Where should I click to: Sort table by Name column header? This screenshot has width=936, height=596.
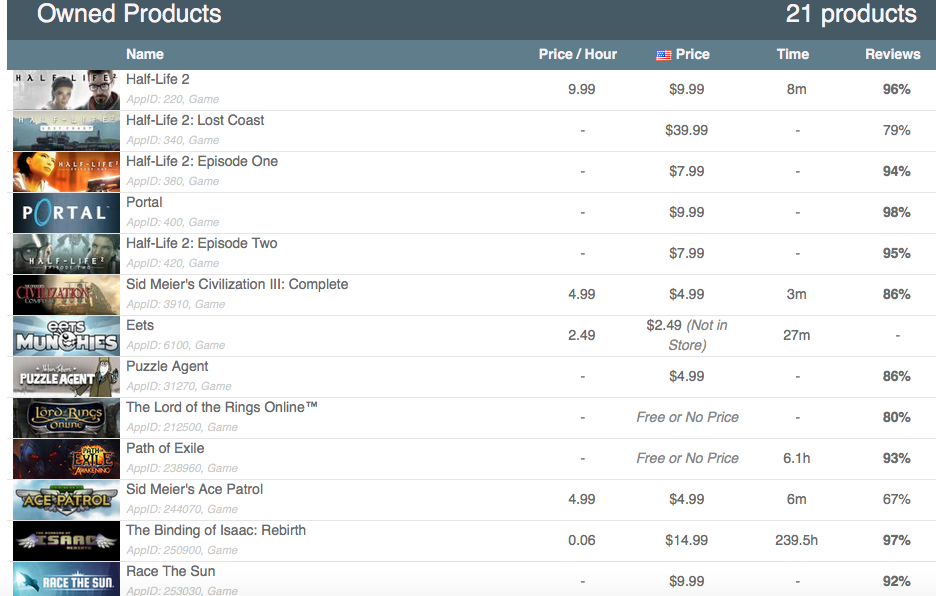tap(144, 54)
